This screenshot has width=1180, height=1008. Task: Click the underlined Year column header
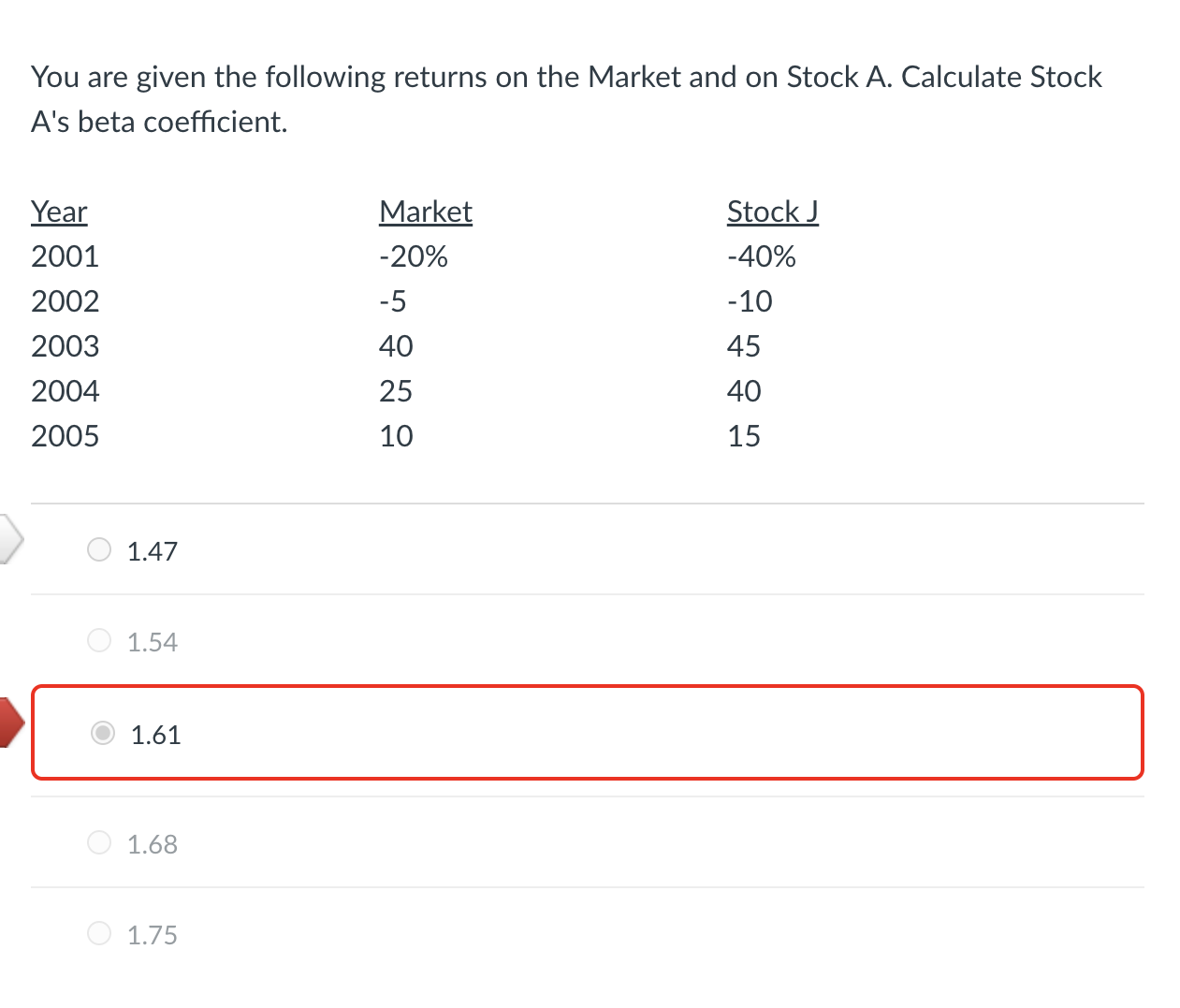pos(59,212)
